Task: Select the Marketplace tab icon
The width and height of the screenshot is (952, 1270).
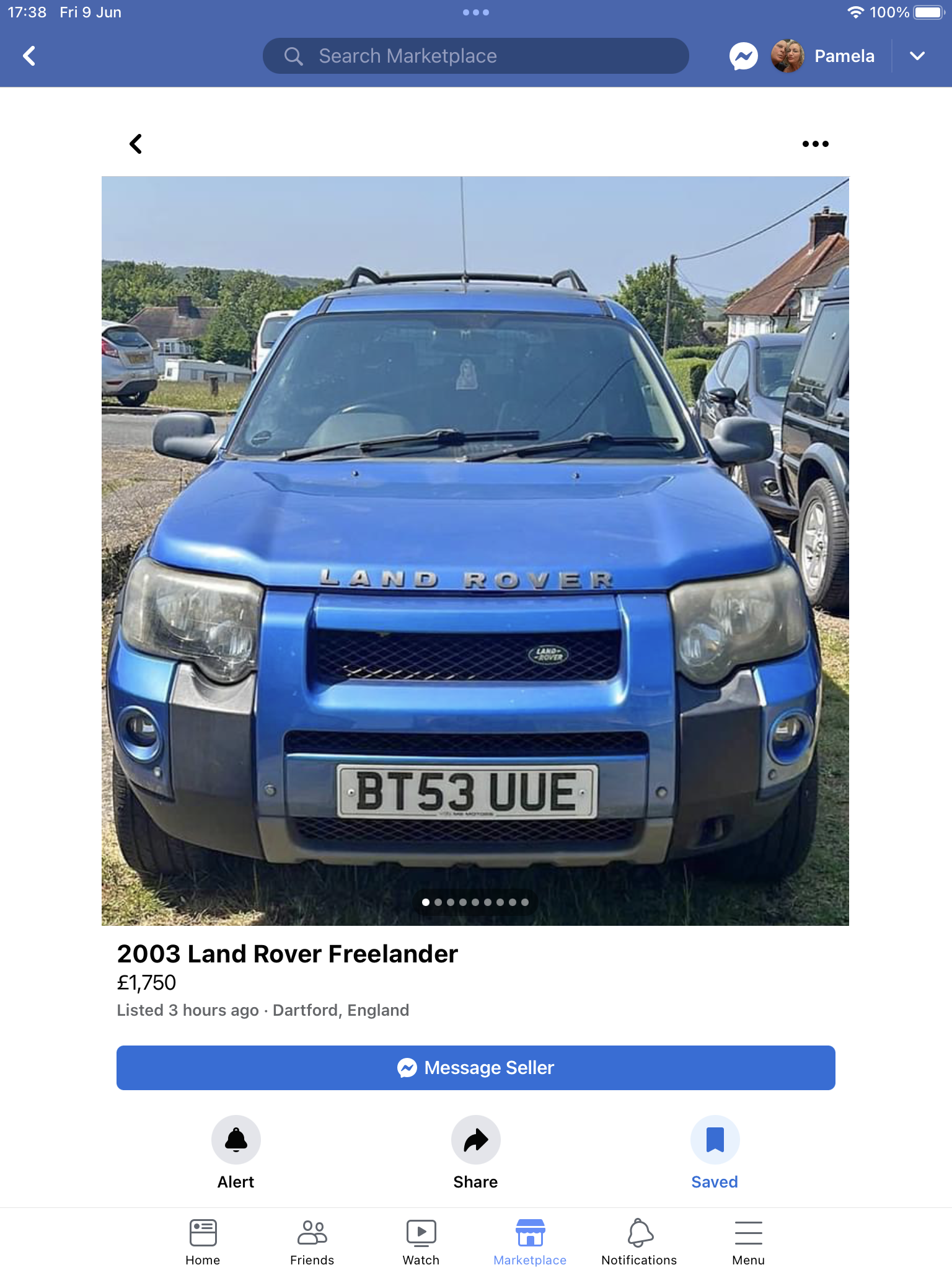Action: coord(530,1233)
